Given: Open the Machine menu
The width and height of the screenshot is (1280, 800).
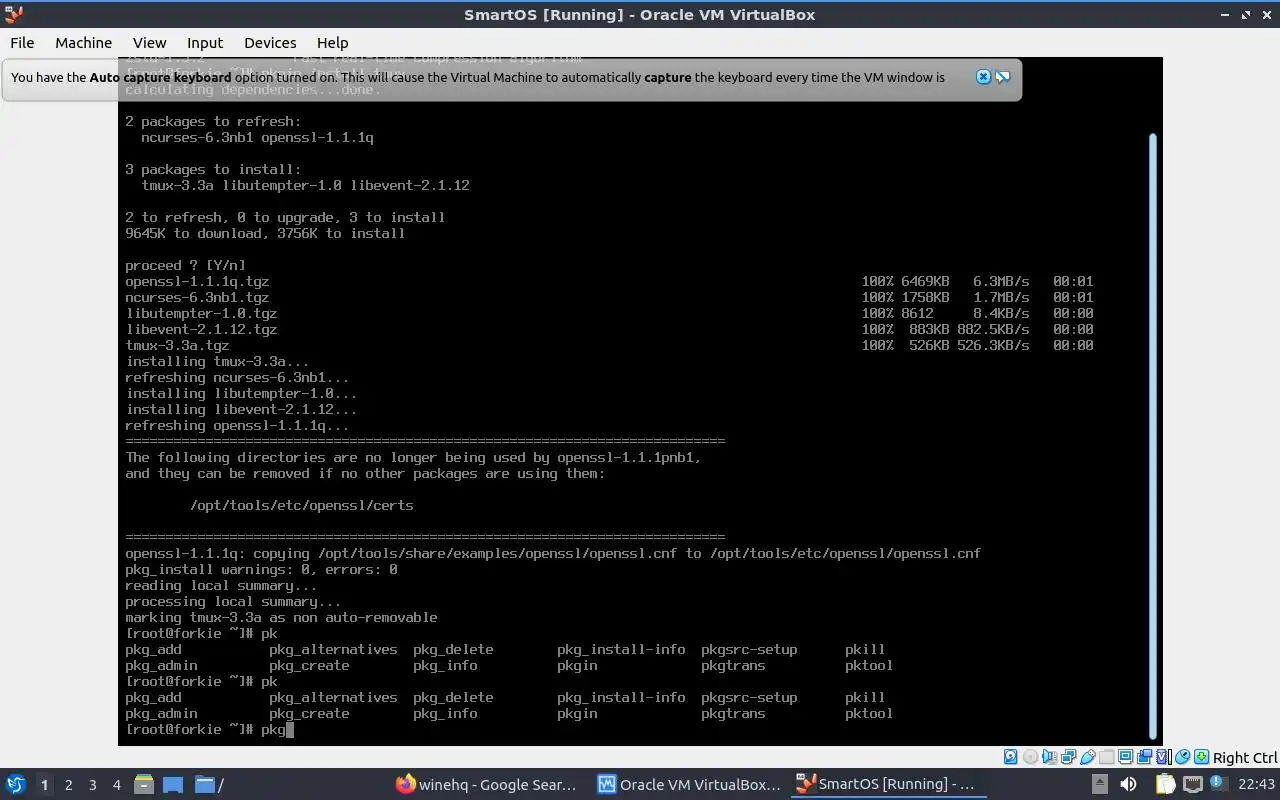Looking at the screenshot, I should click(x=83, y=42).
